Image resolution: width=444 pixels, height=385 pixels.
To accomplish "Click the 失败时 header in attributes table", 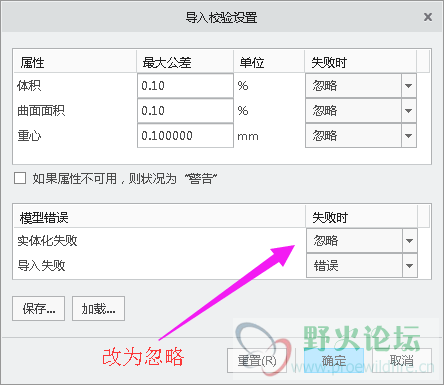I will click(x=361, y=62).
